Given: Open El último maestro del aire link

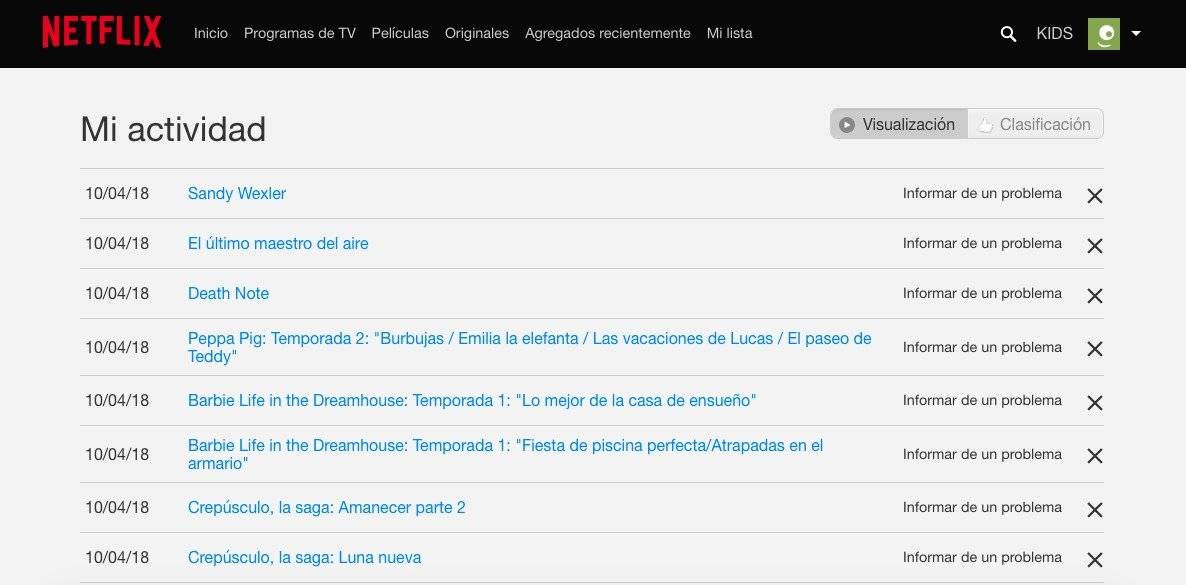Looking at the screenshot, I should 278,244.
